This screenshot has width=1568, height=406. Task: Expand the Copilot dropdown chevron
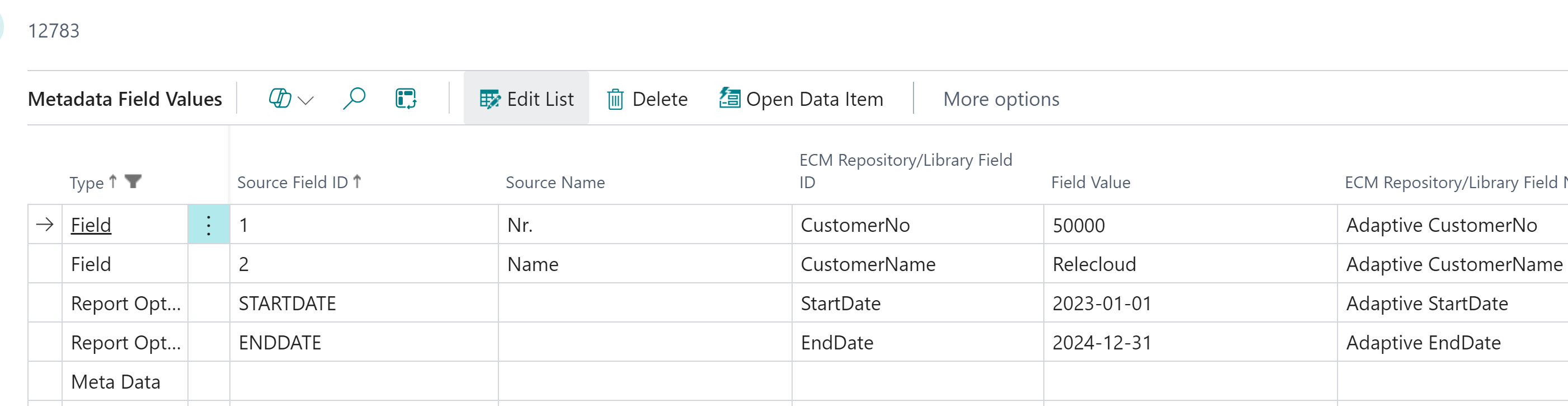tap(306, 100)
